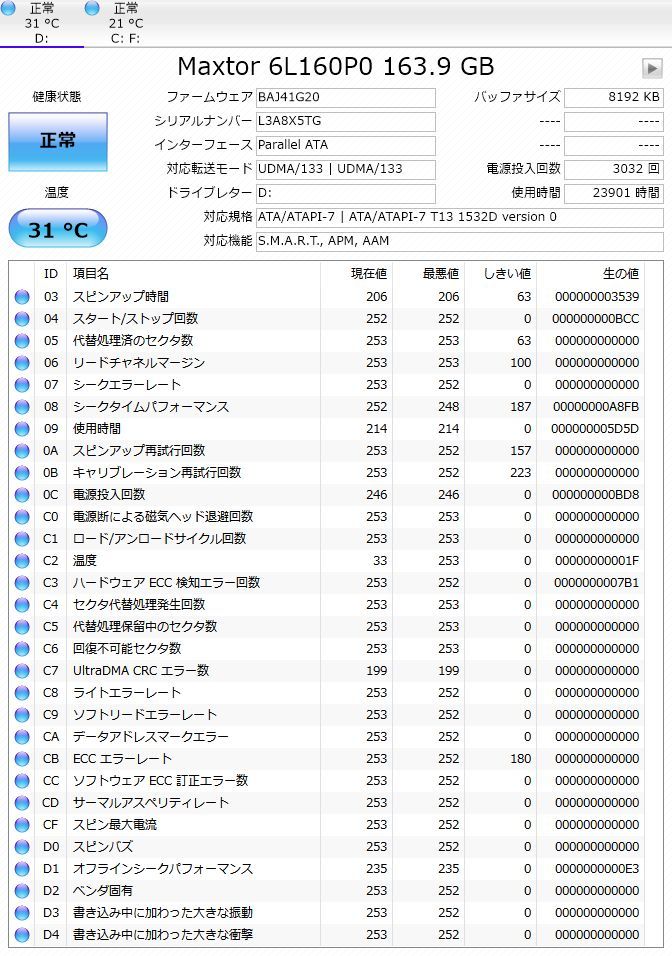Open the D: disk tab
The height and width of the screenshot is (956, 672).
[42, 23]
